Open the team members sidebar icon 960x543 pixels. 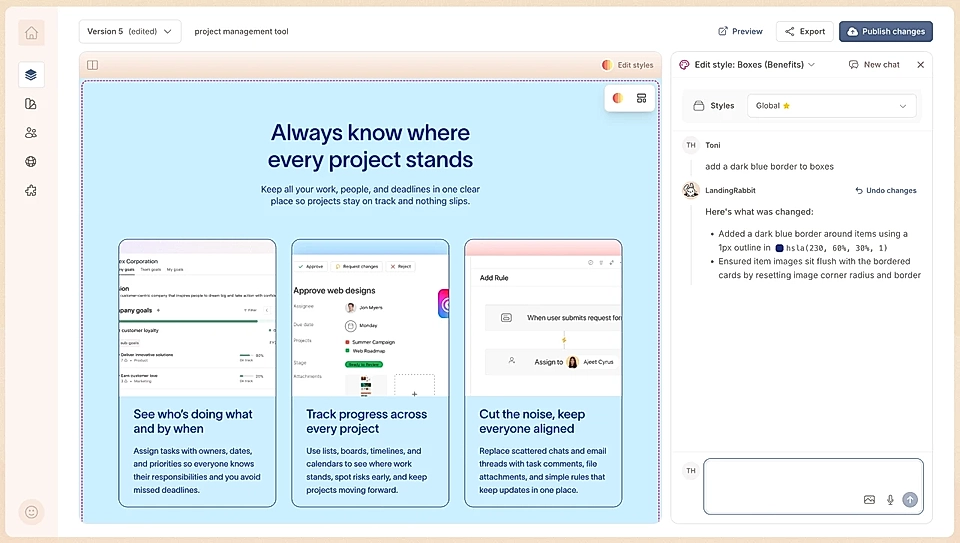[31, 132]
